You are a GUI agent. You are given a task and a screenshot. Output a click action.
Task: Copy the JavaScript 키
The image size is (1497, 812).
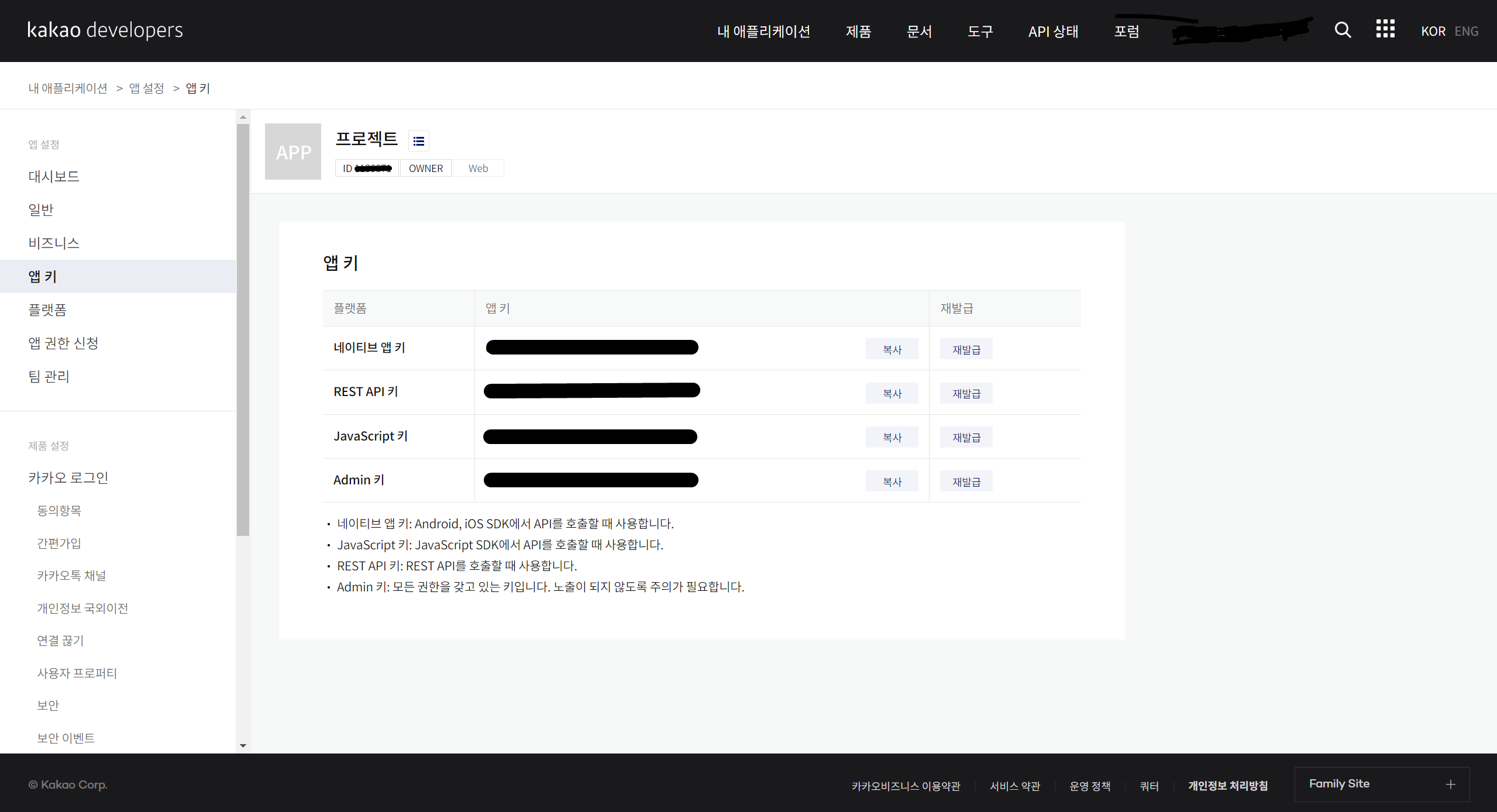pyautogui.click(x=892, y=438)
